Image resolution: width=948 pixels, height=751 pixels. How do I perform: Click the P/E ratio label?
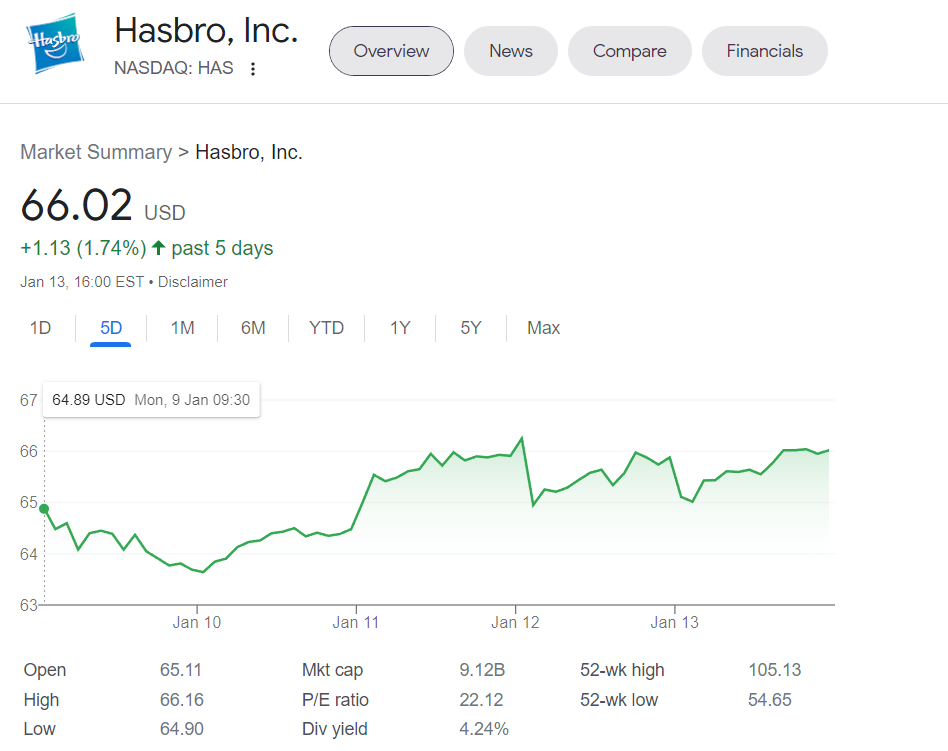tap(335, 700)
